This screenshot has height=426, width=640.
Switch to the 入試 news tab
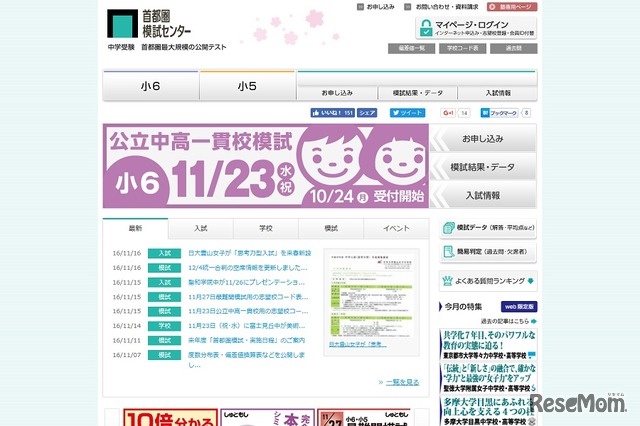click(201, 229)
